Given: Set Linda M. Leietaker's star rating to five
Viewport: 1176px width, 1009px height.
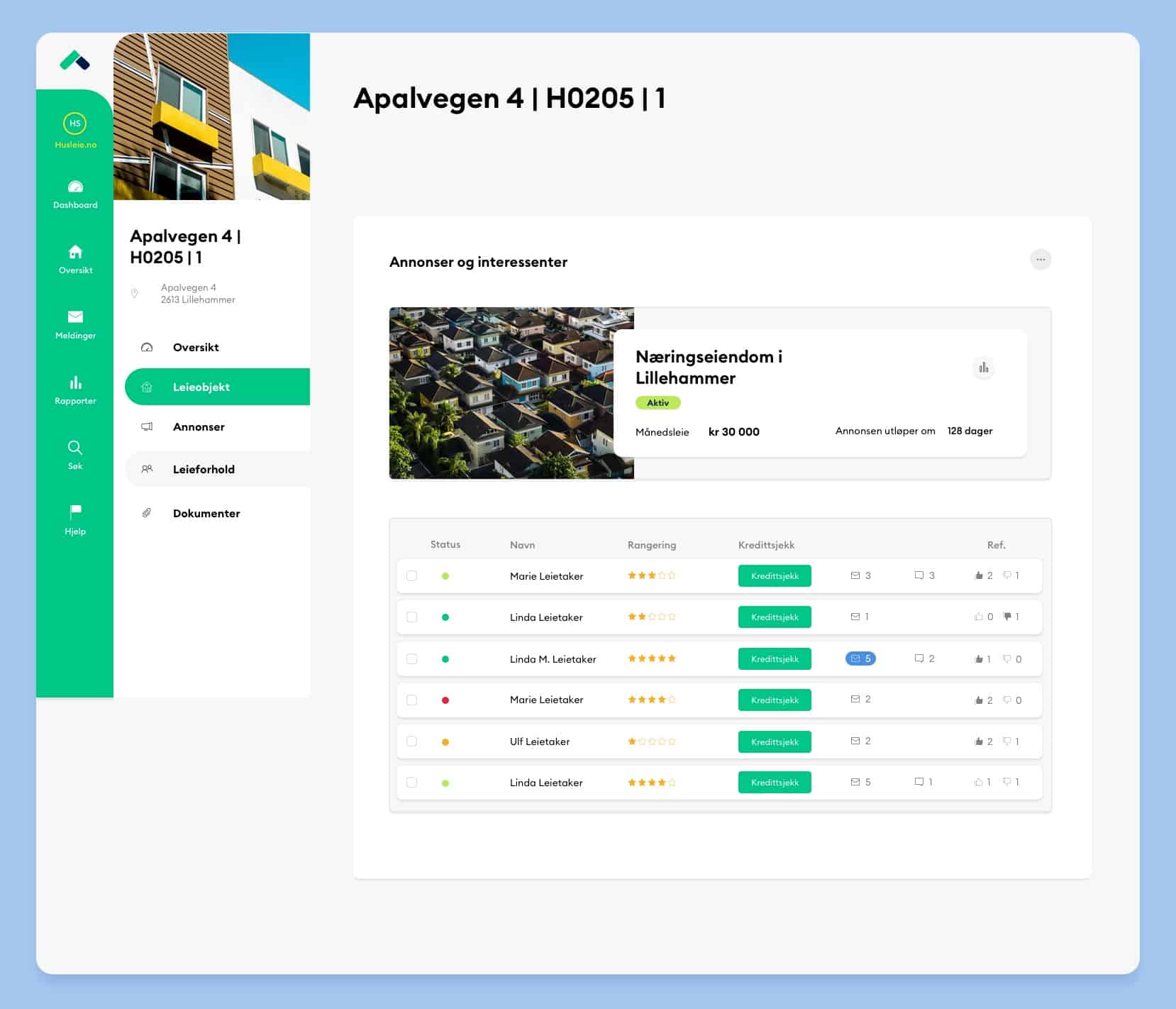Looking at the screenshot, I should pyautogui.click(x=672, y=658).
